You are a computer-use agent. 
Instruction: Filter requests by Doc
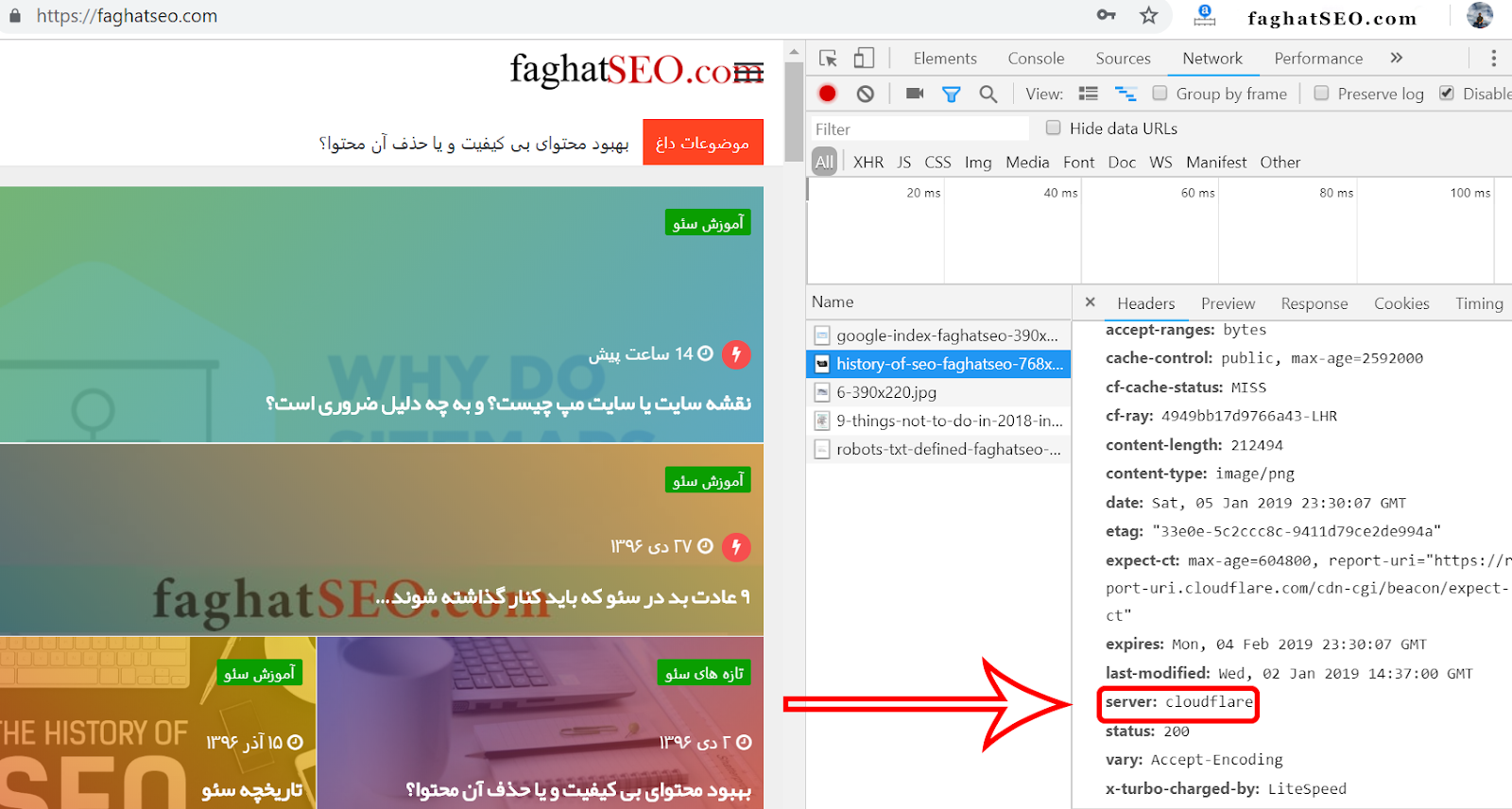(1122, 163)
